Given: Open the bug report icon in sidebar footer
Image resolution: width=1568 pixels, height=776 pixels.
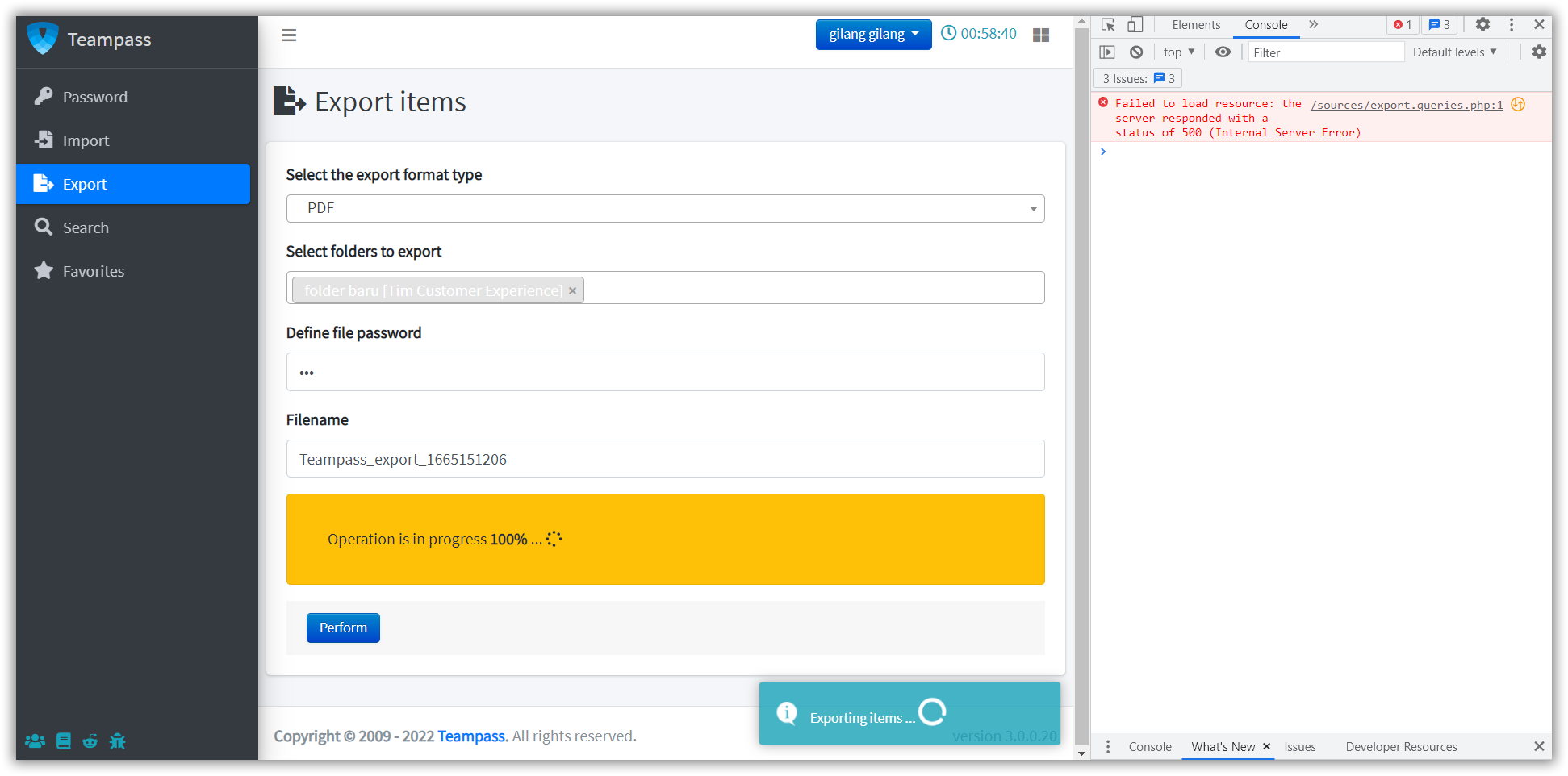Looking at the screenshot, I should click(118, 741).
